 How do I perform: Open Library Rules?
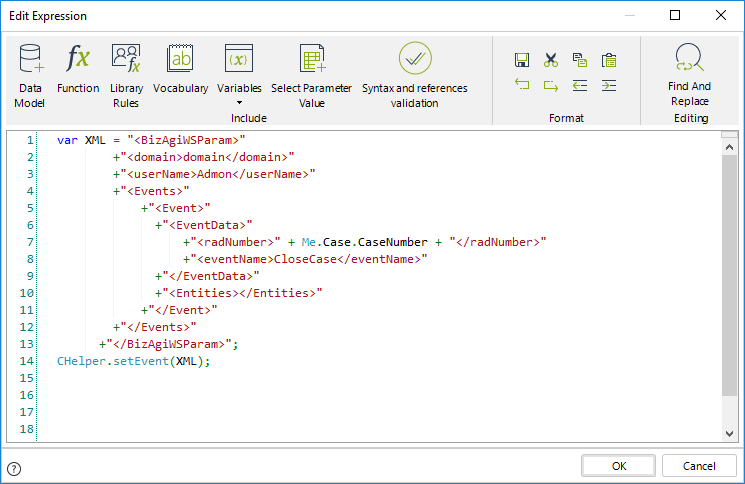pyautogui.click(x=126, y=76)
